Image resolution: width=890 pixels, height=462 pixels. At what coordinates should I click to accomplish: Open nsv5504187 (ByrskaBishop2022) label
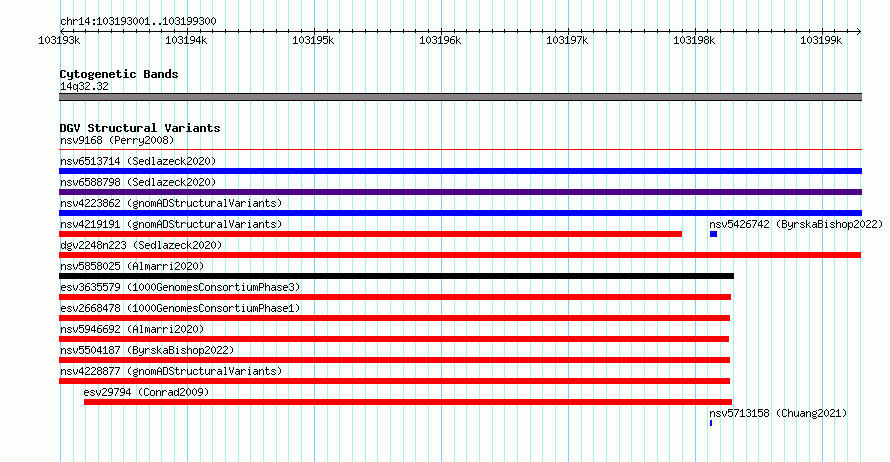(x=147, y=350)
